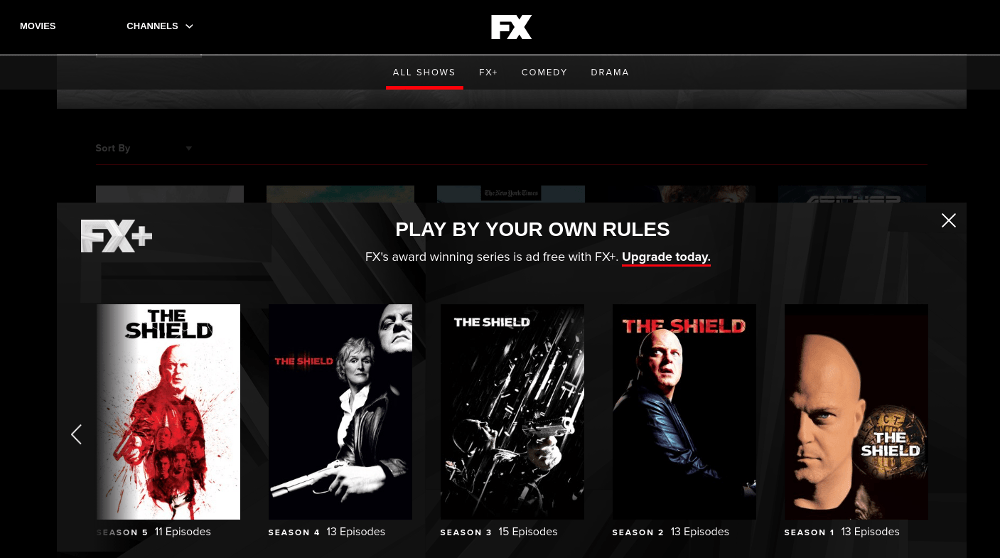Open The Shield Season 1 poster
This screenshot has height=558, width=1000.
(856, 412)
